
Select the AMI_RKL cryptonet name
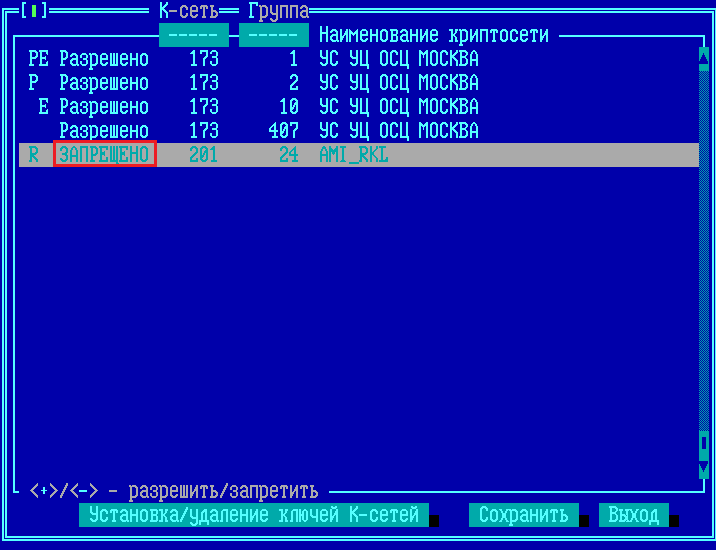tap(353, 155)
